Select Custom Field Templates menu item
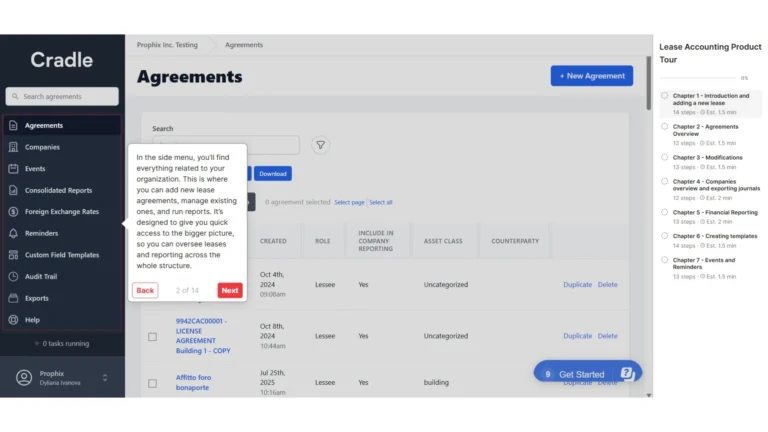The width and height of the screenshot is (768, 432). pos(61,255)
